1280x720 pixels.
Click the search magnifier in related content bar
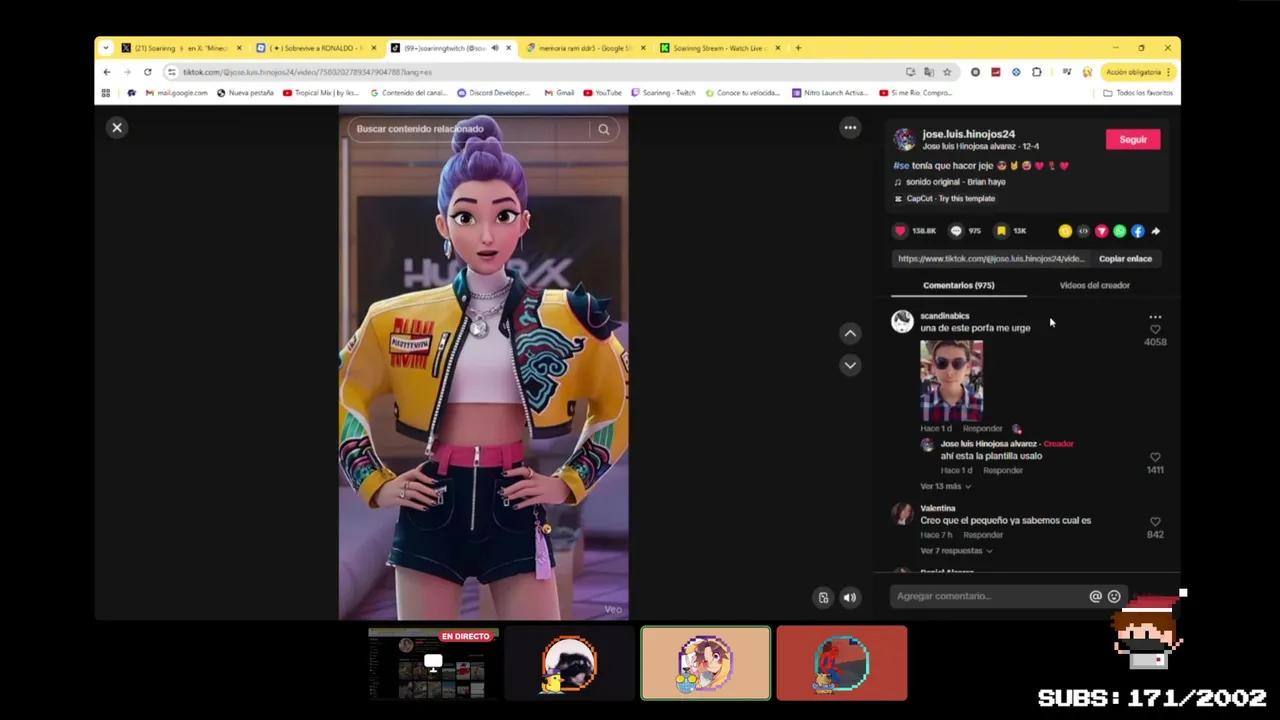point(604,129)
